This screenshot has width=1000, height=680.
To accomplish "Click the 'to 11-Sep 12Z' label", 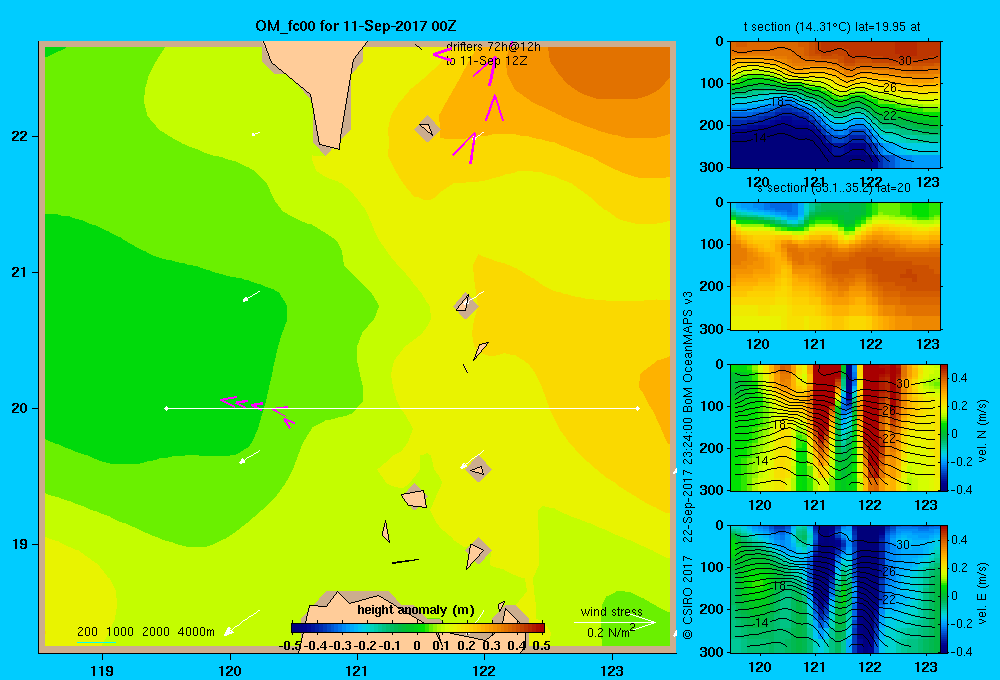I will coord(487,61).
